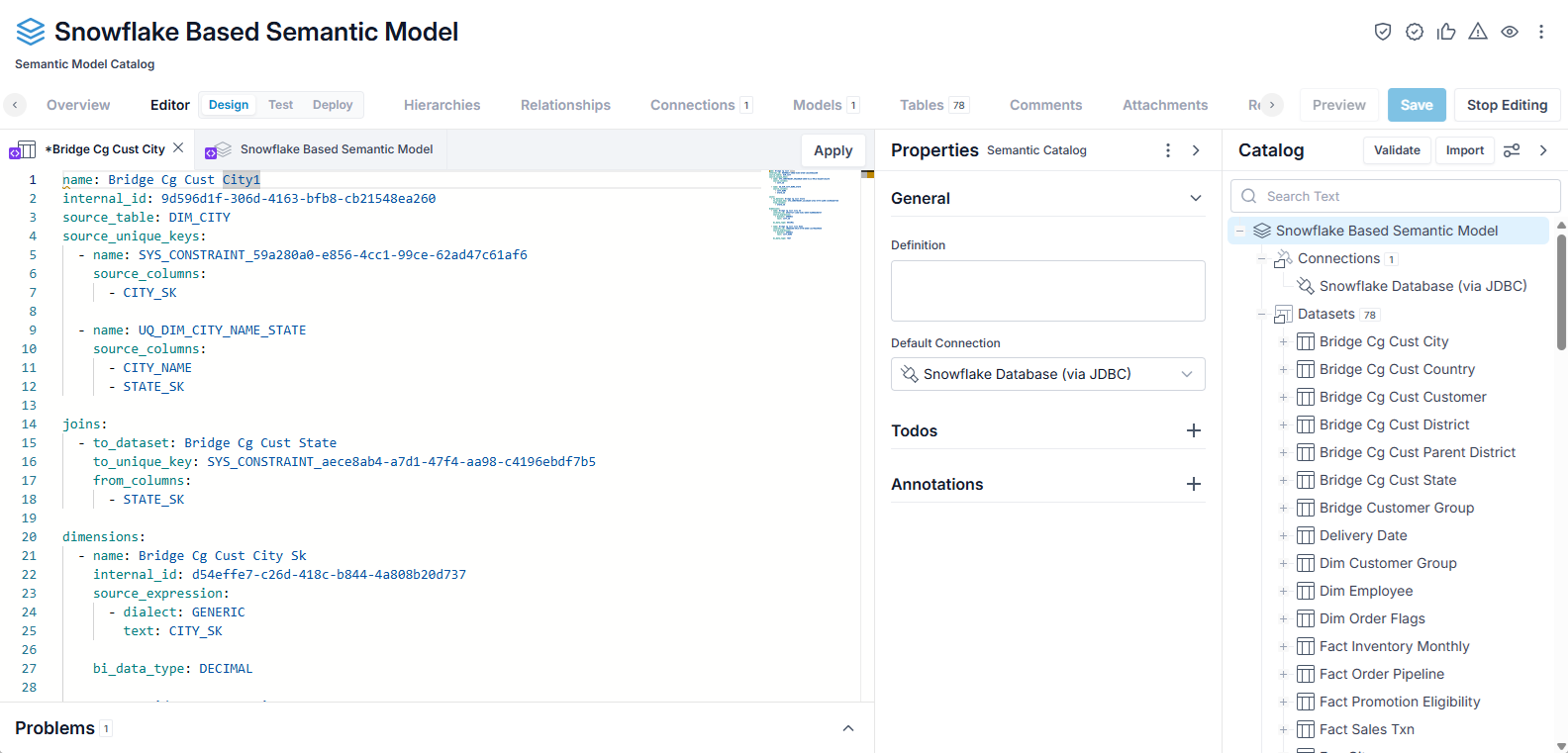Switch to the Deploy editor mode
The width and height of the screenshot is (1568, 753).
pos(333,105)
